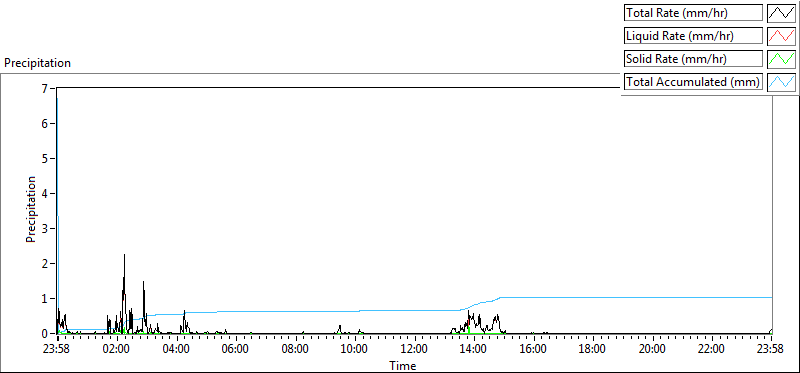Click the Precipitation chart caption above plot

[x=37, y=63]
